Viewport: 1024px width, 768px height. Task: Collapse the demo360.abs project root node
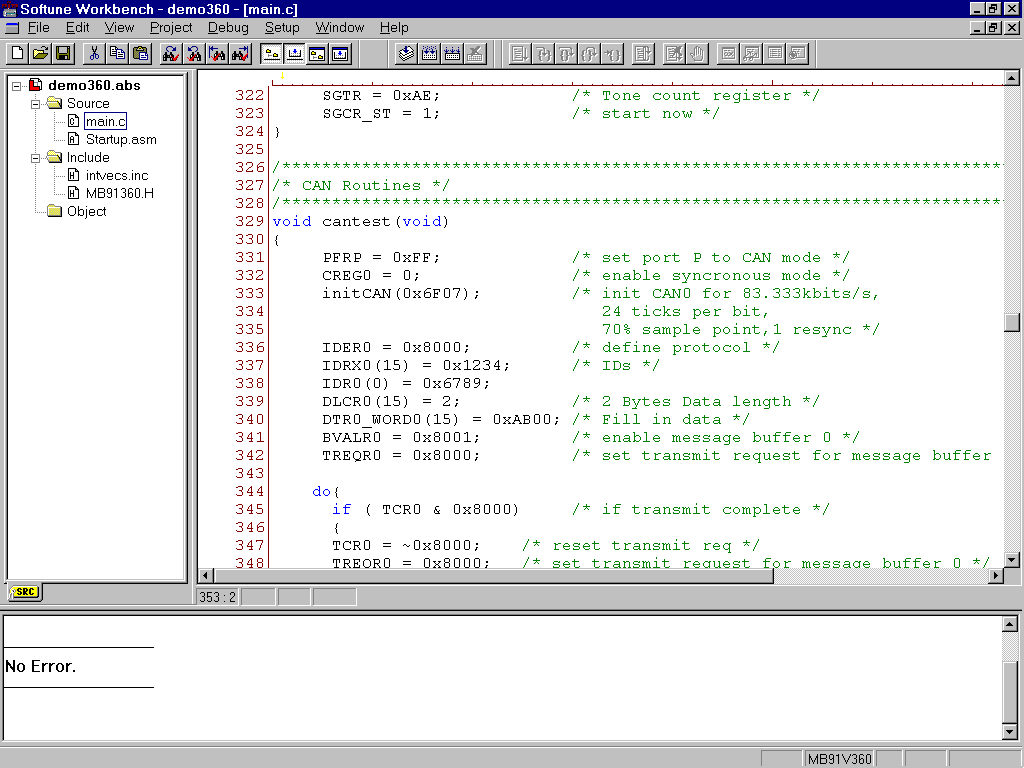[x=17, y=86]
